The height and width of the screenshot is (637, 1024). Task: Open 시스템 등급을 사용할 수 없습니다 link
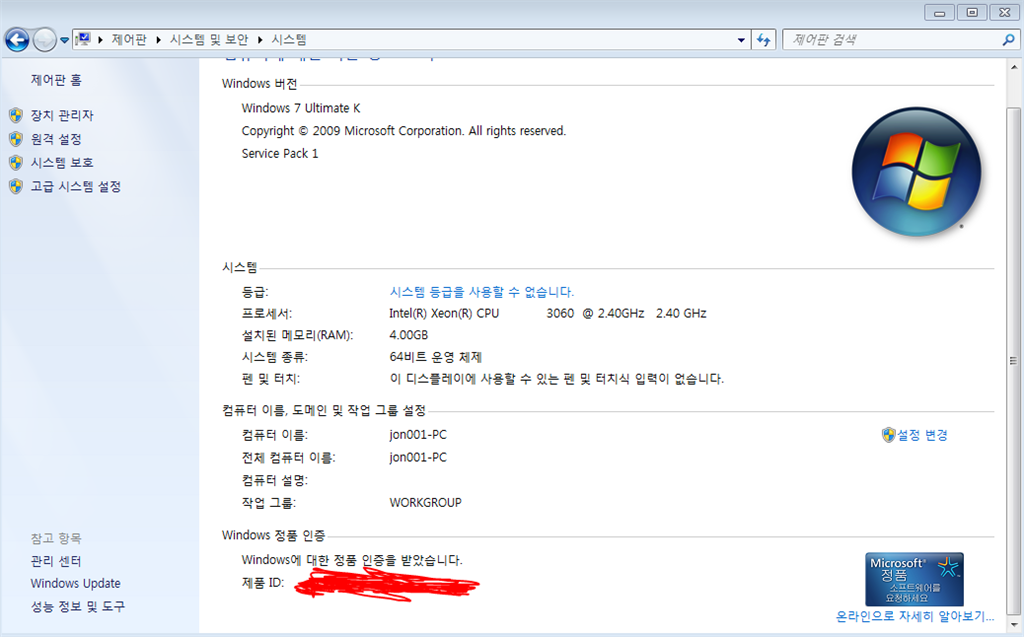coord(482,292)
